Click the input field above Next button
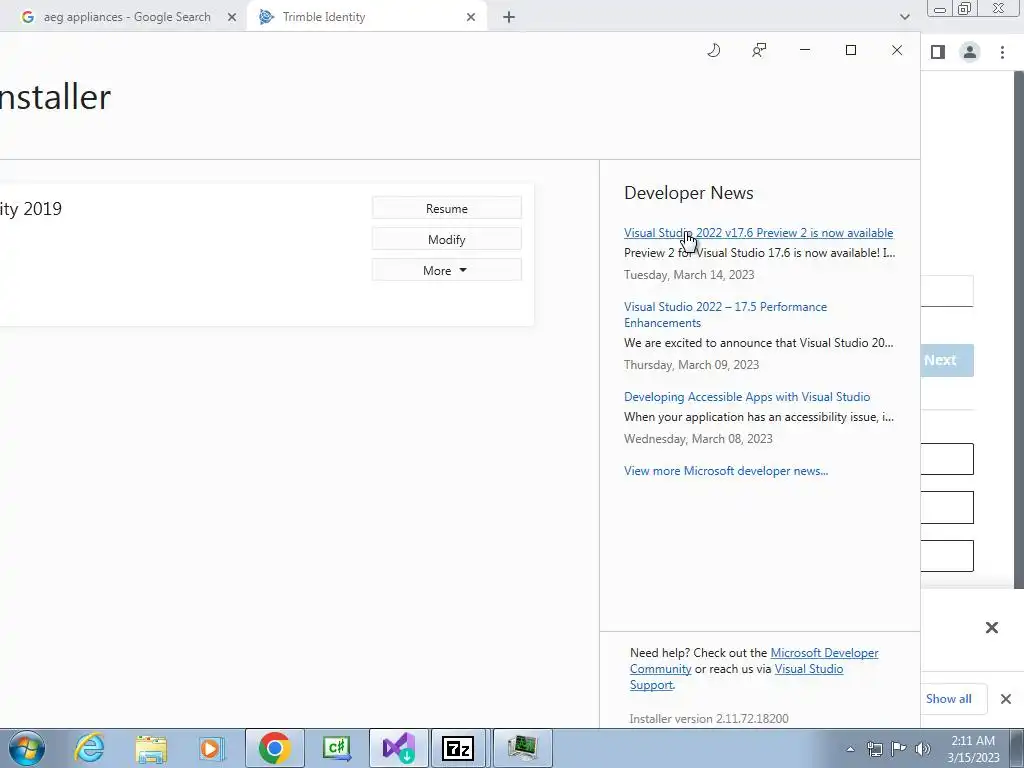This screenshot has width=1024, height=768. point(948,291)
